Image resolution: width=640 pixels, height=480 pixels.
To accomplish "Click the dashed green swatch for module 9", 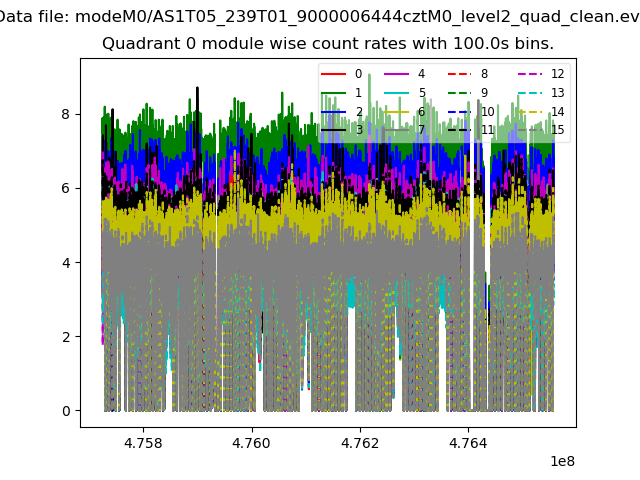I will [x=460, y=93].
